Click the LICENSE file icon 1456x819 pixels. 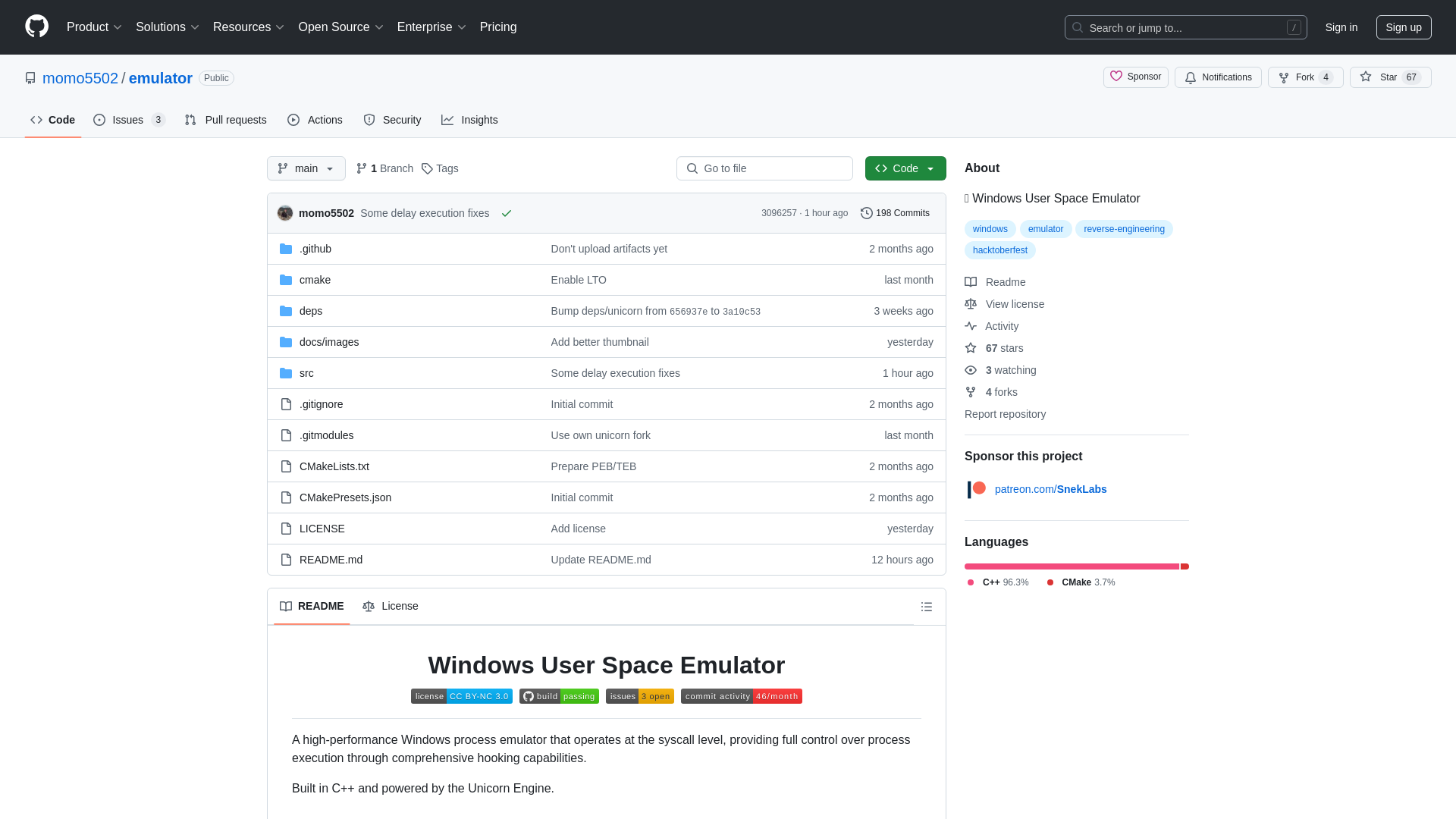click(x=286, y=529)
